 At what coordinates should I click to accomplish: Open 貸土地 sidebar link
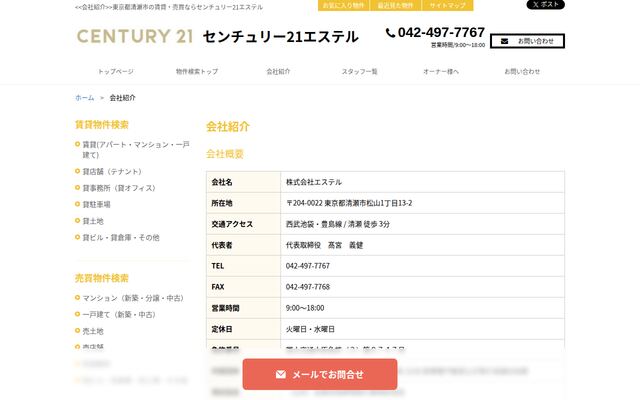click(x=93, y=221)
